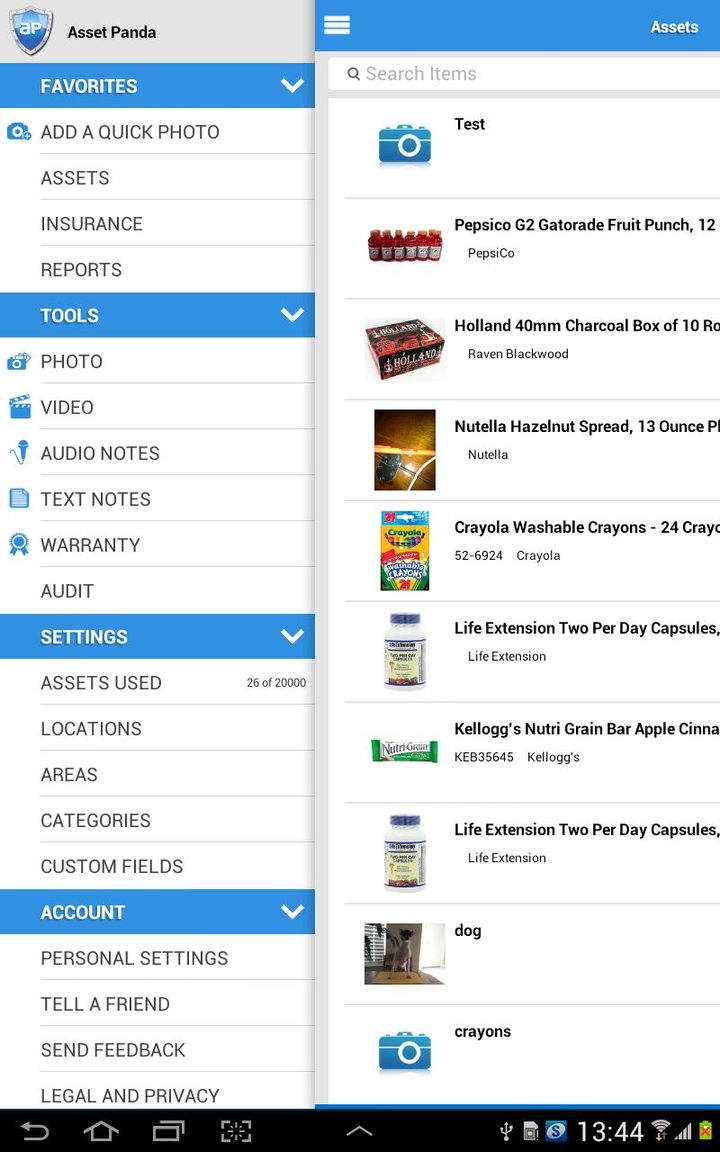Tap the search magnifier icon
Screen dimensions: 720x1152
coord(354,74)
